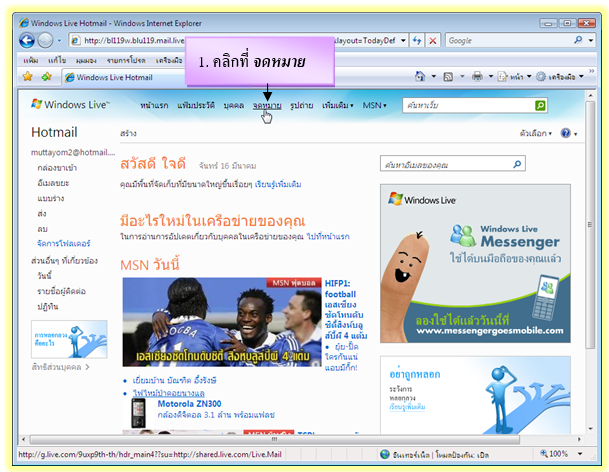Open ส่ง (Sent) folder
This screenshot has height=472, width=609.
(42, 214)
